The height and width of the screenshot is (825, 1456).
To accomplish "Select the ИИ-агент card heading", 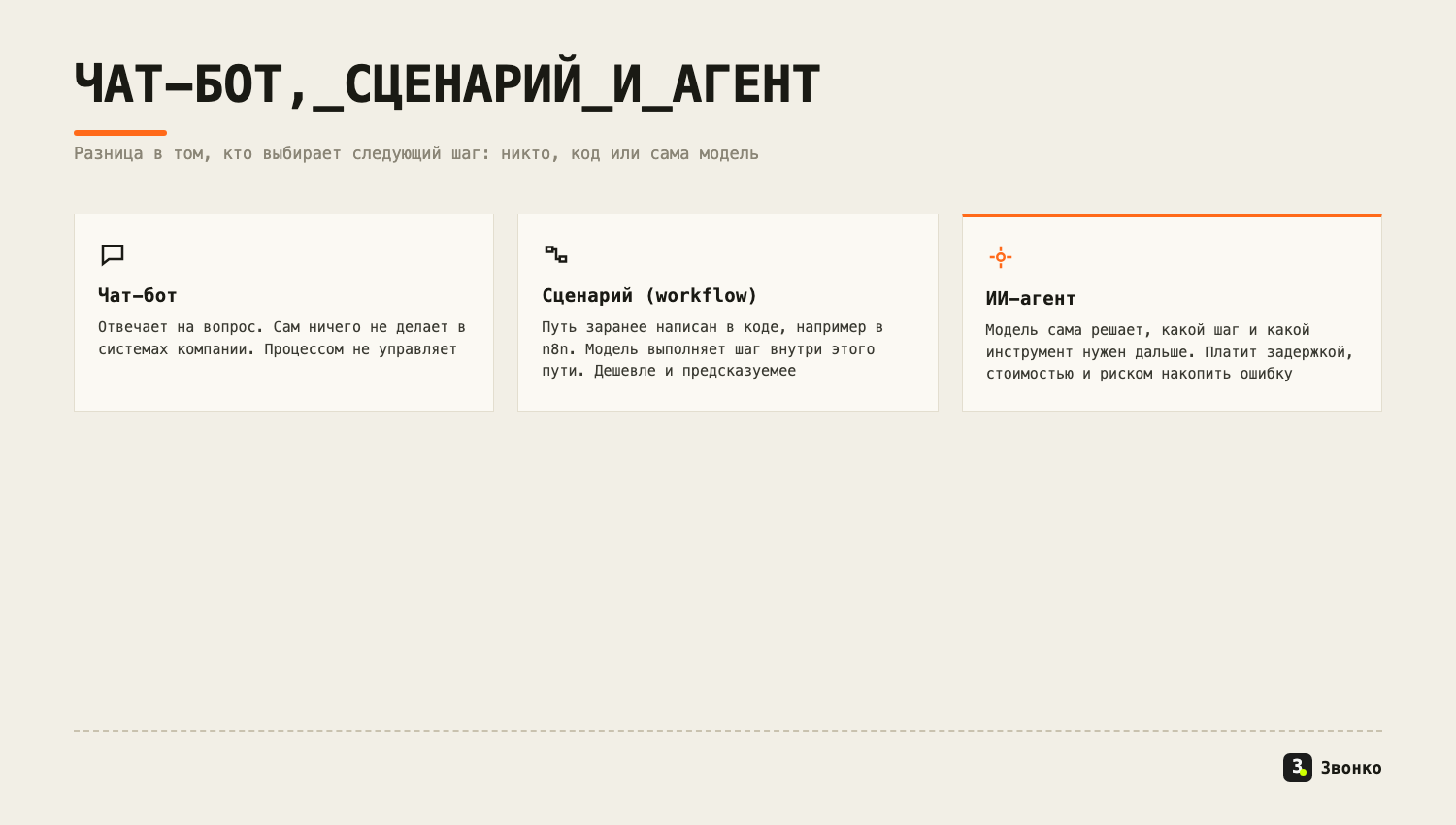I will pyautogui.click(x=1031, y=298).
